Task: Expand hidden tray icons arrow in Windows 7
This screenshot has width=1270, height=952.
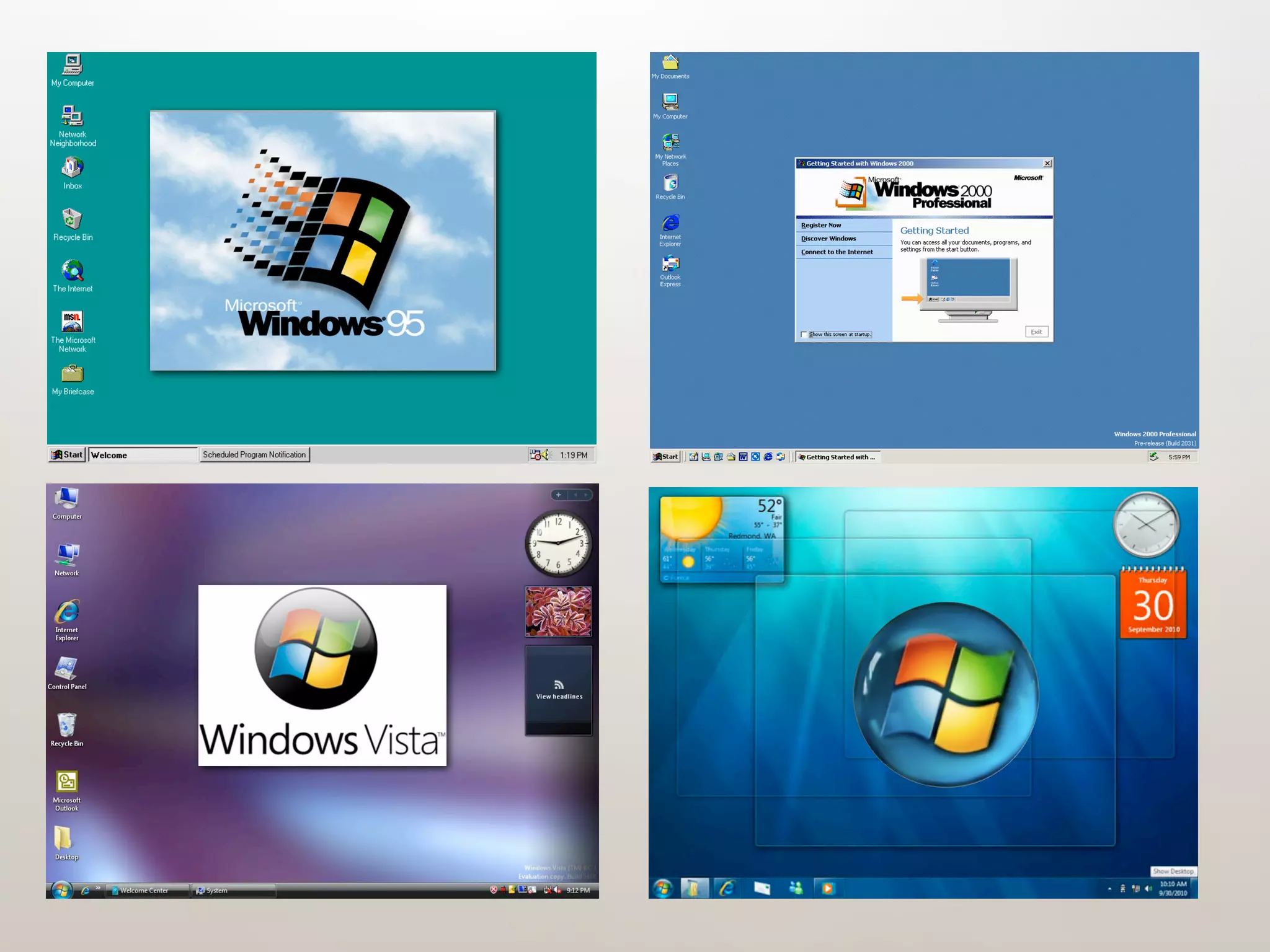Action: coord(1109,889)
